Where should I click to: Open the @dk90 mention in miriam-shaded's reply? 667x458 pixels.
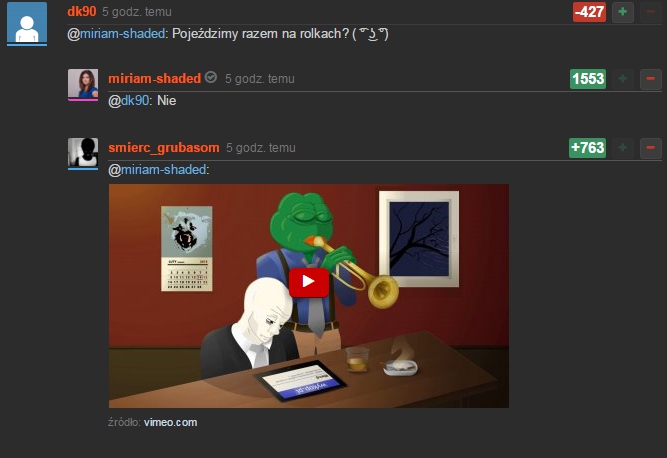[x=128, y=101]
